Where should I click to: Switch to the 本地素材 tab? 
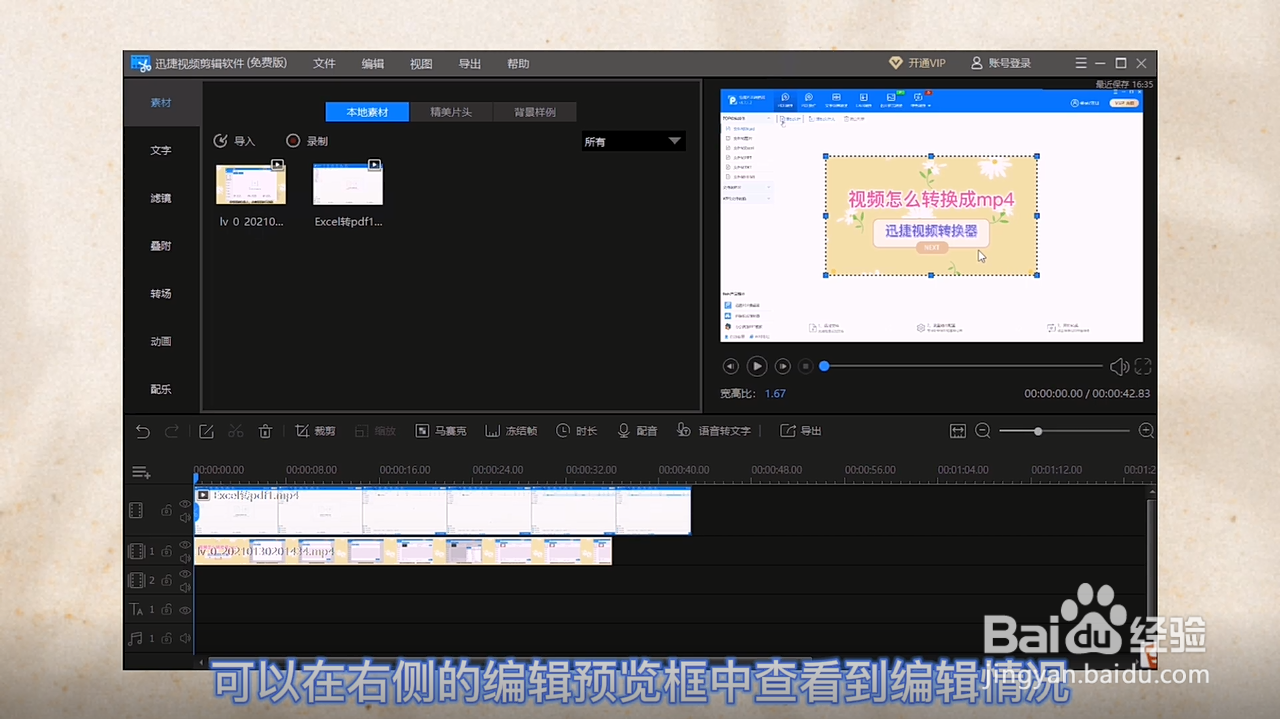[x=367, y=112]
